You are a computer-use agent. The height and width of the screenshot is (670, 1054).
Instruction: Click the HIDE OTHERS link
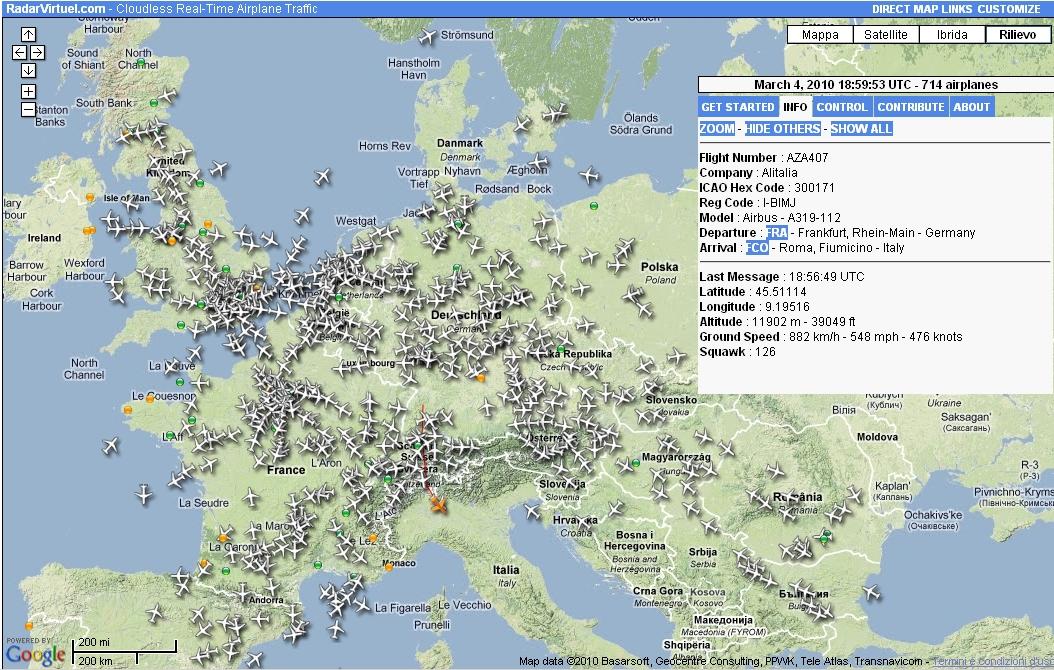782,129
